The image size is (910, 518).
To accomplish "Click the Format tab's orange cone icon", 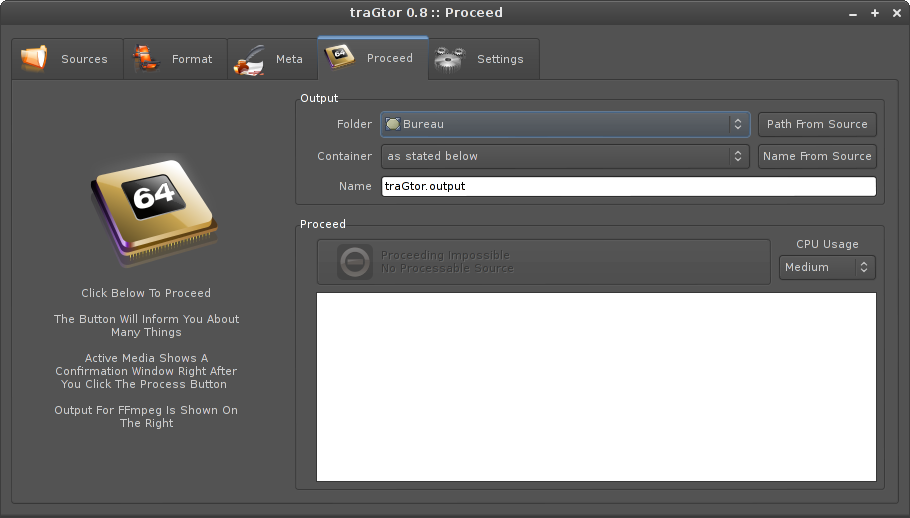I will click(146, 59).
